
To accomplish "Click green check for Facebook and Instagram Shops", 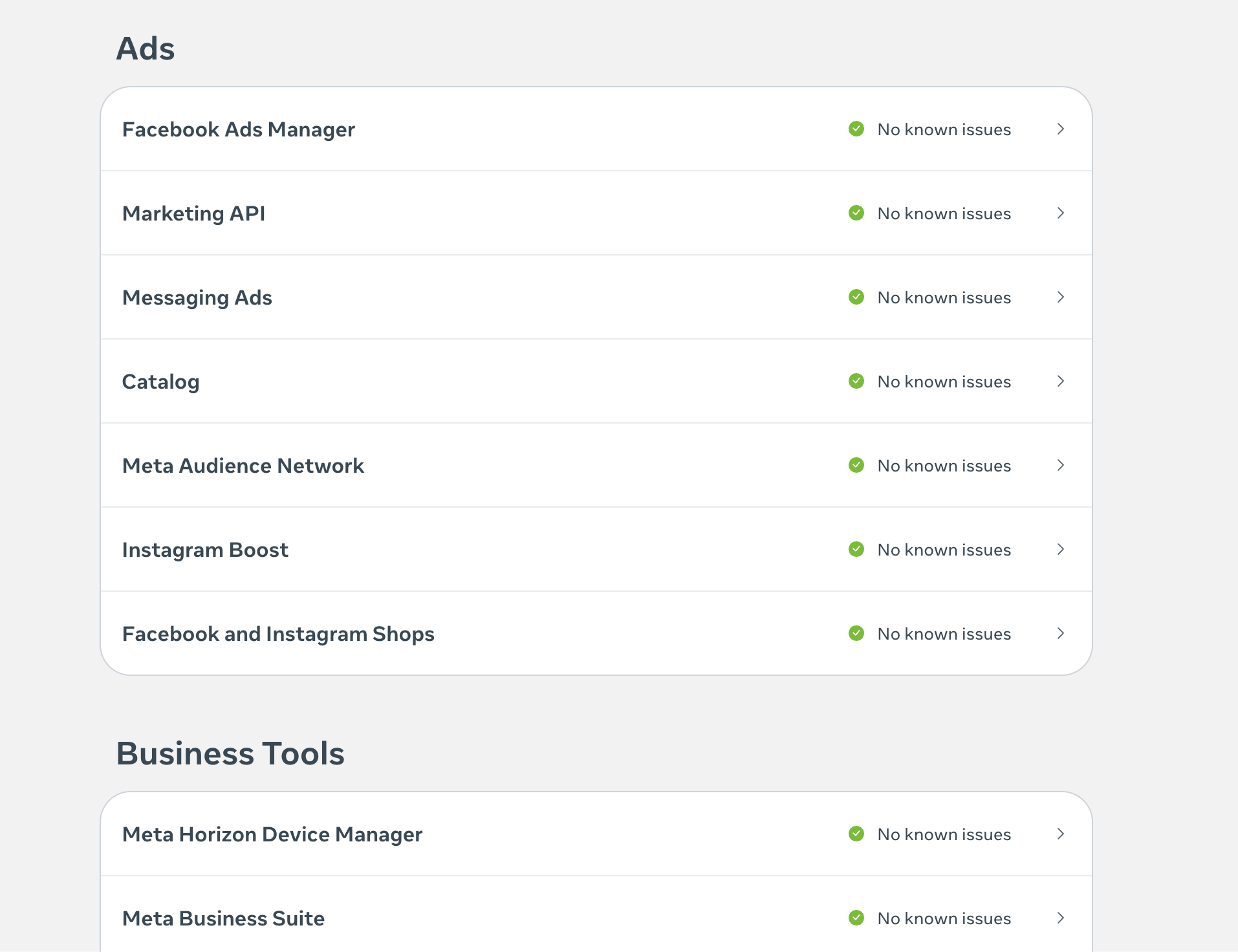I will [x=856, y=633].
